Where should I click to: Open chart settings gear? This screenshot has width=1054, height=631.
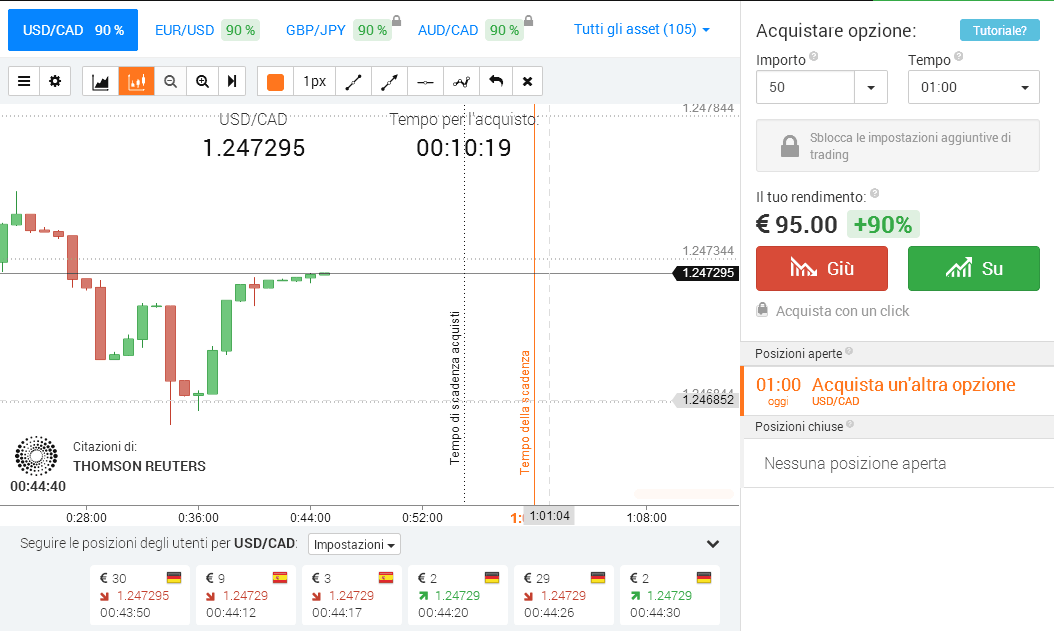pos(55,81)
